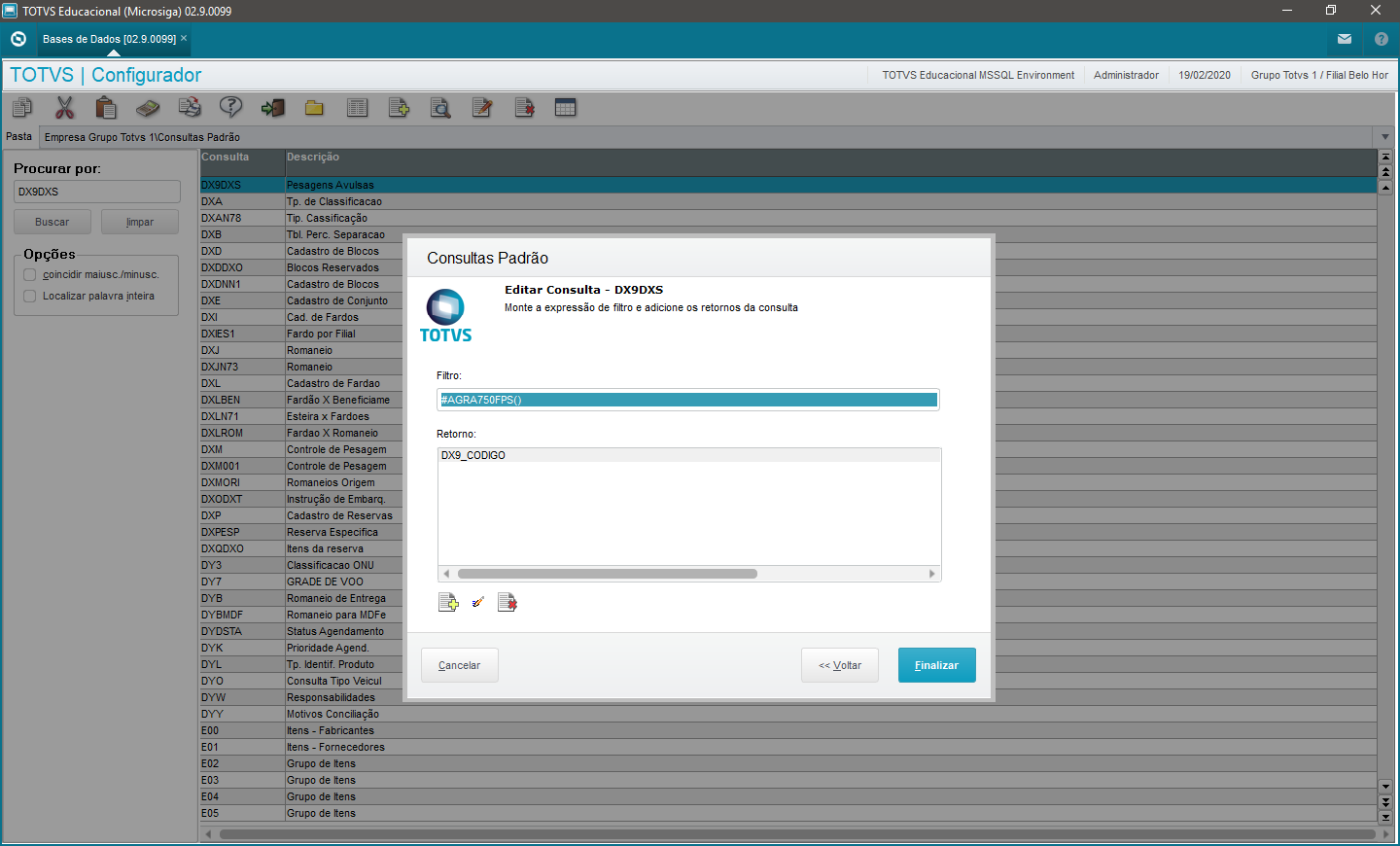Image resolution: width=1400 pixels, height=846 pixels.
Task: Click the main toolbar Include record icon
Action: [x=399, y=108]
